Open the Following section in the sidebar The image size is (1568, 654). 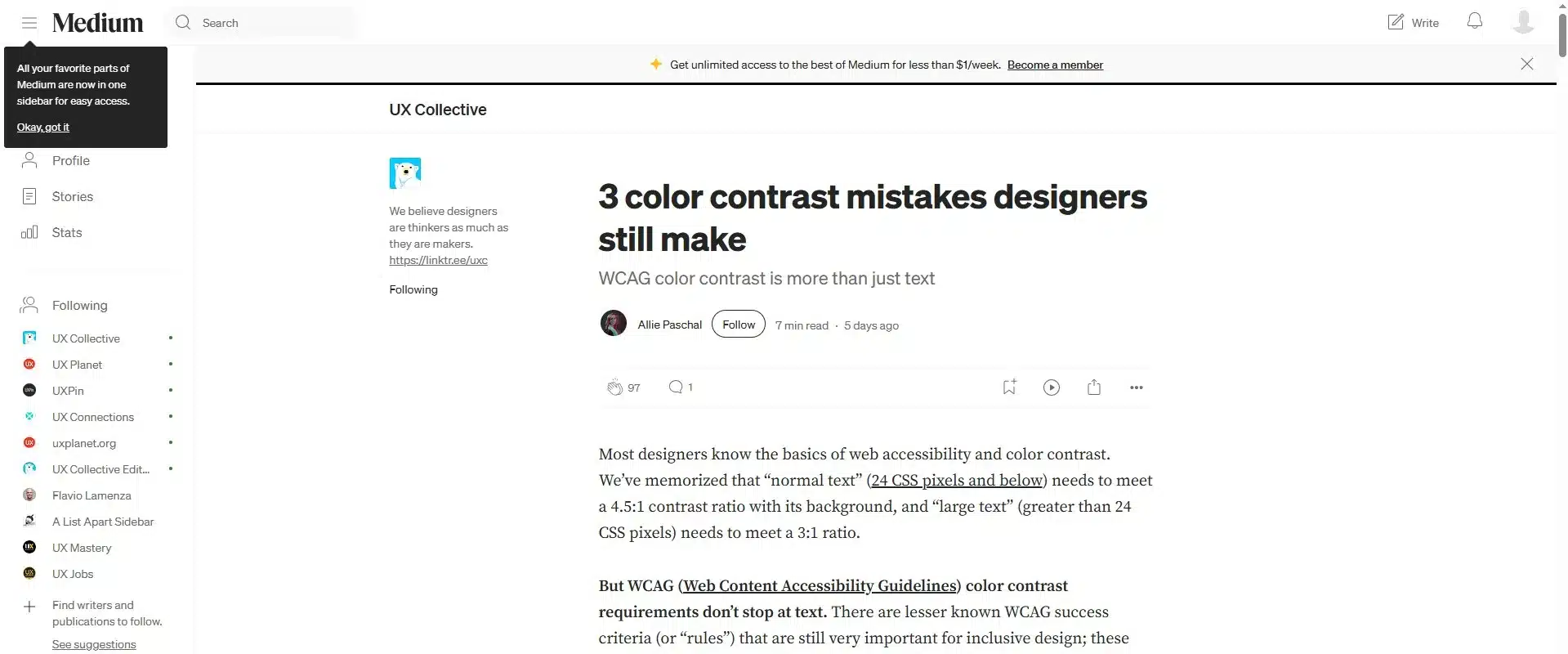coord(79,305)
